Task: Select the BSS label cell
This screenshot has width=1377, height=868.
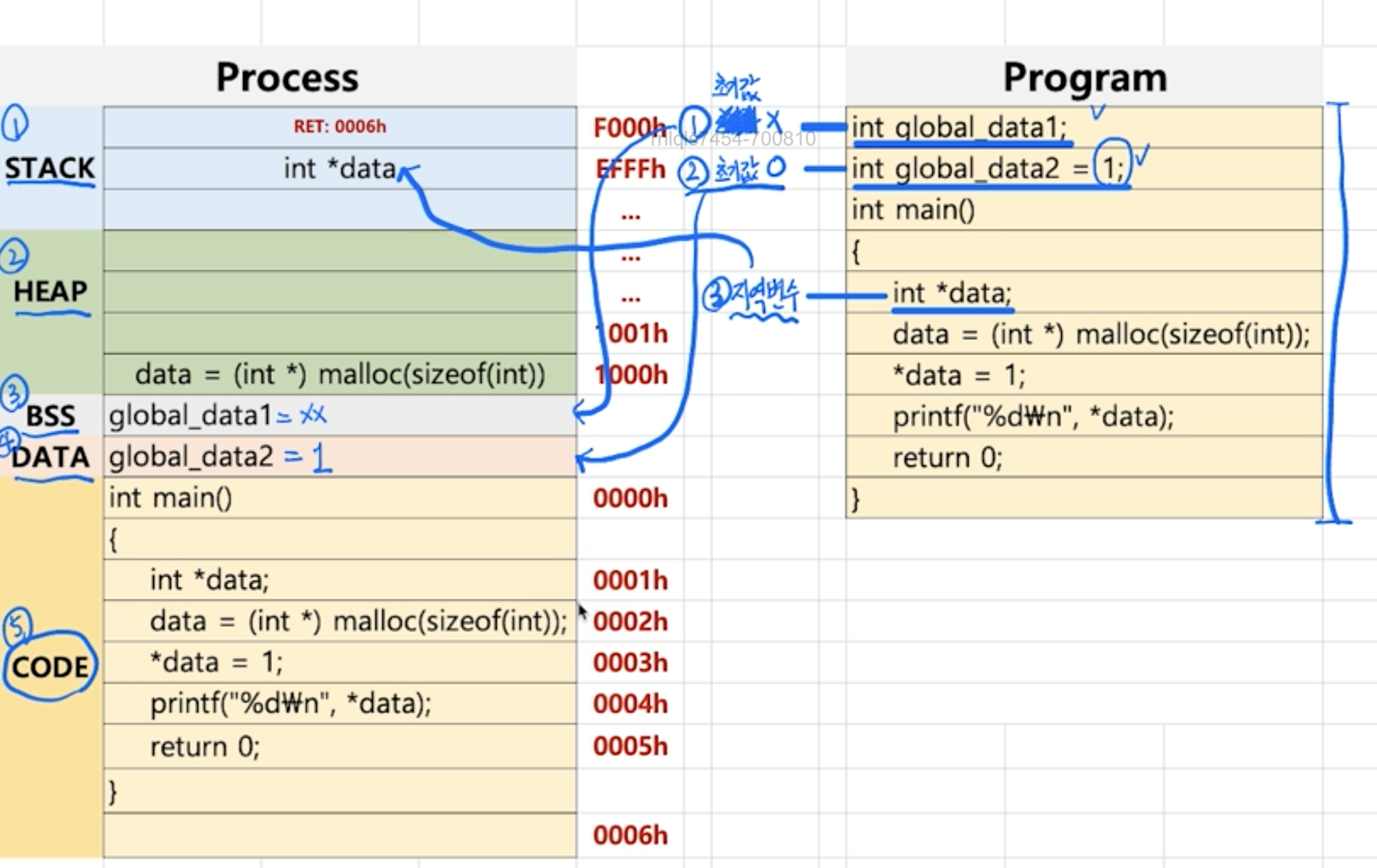Action: [51, 416]
